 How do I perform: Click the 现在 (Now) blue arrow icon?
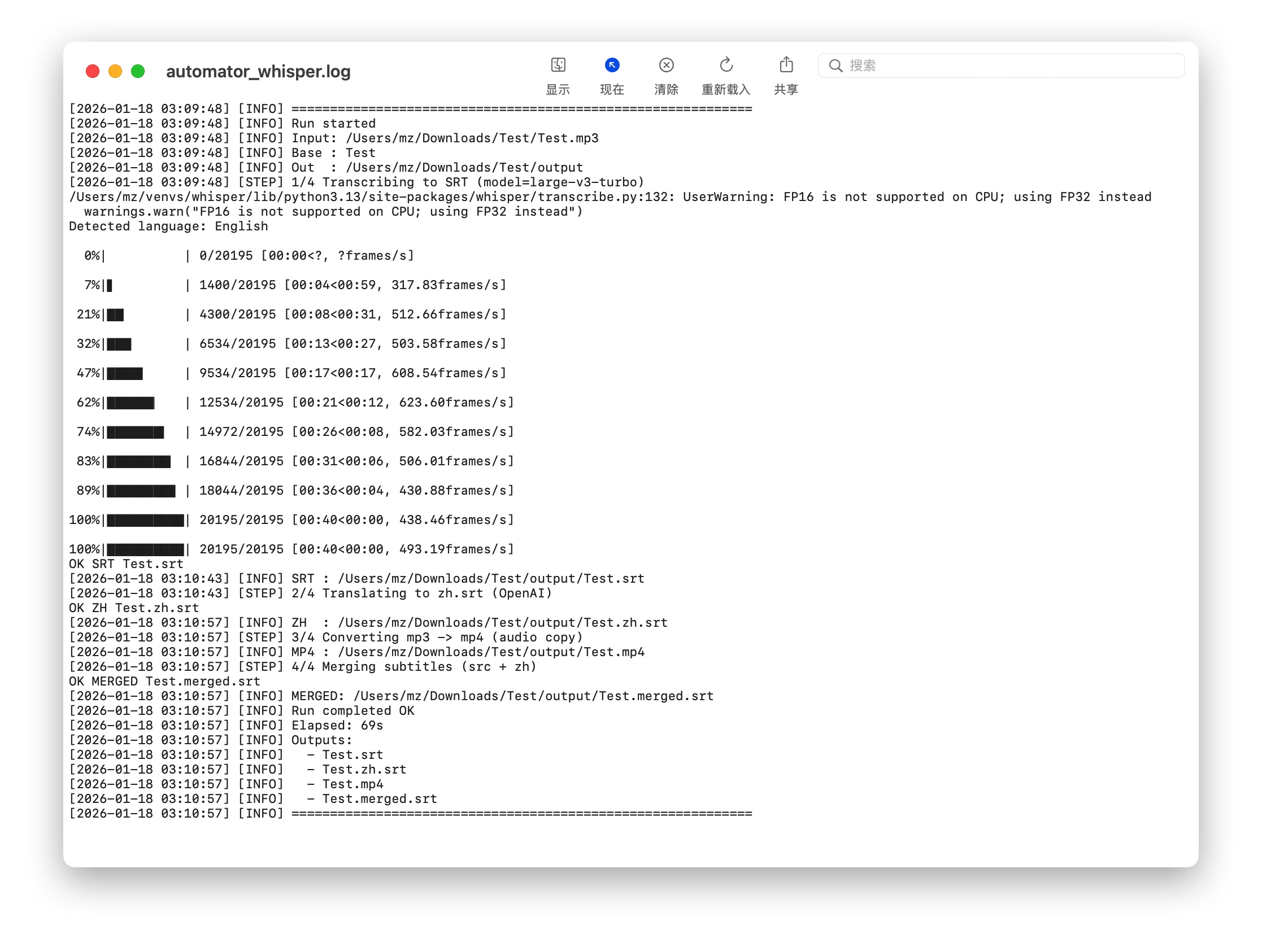point(612,65)
